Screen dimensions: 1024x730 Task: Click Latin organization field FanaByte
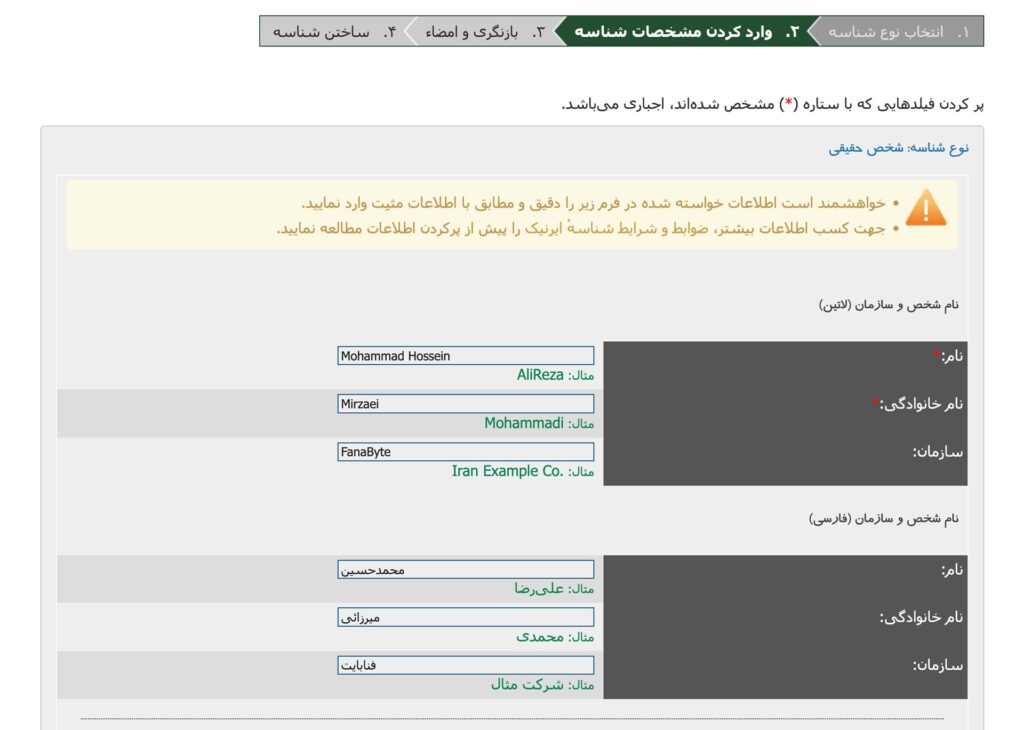466,452
